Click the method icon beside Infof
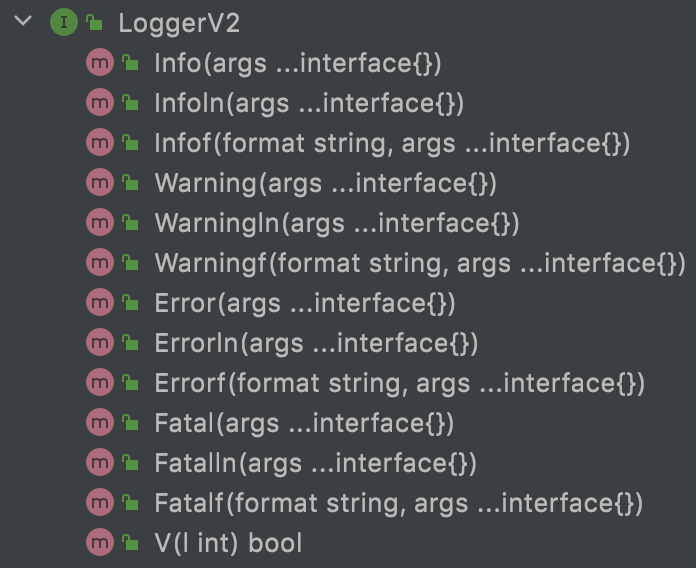This screenshot has height=568, width=696. [99, 143]
